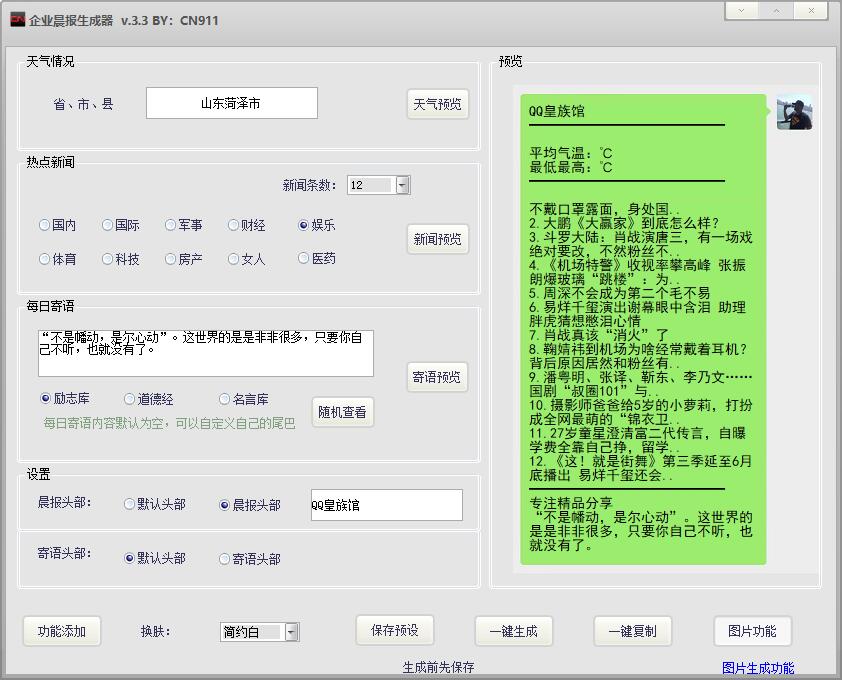Image resolution: width=842 pixels, height=680 pixels.
Task: Click the 天气预览 button
Action: pos(437,104)
